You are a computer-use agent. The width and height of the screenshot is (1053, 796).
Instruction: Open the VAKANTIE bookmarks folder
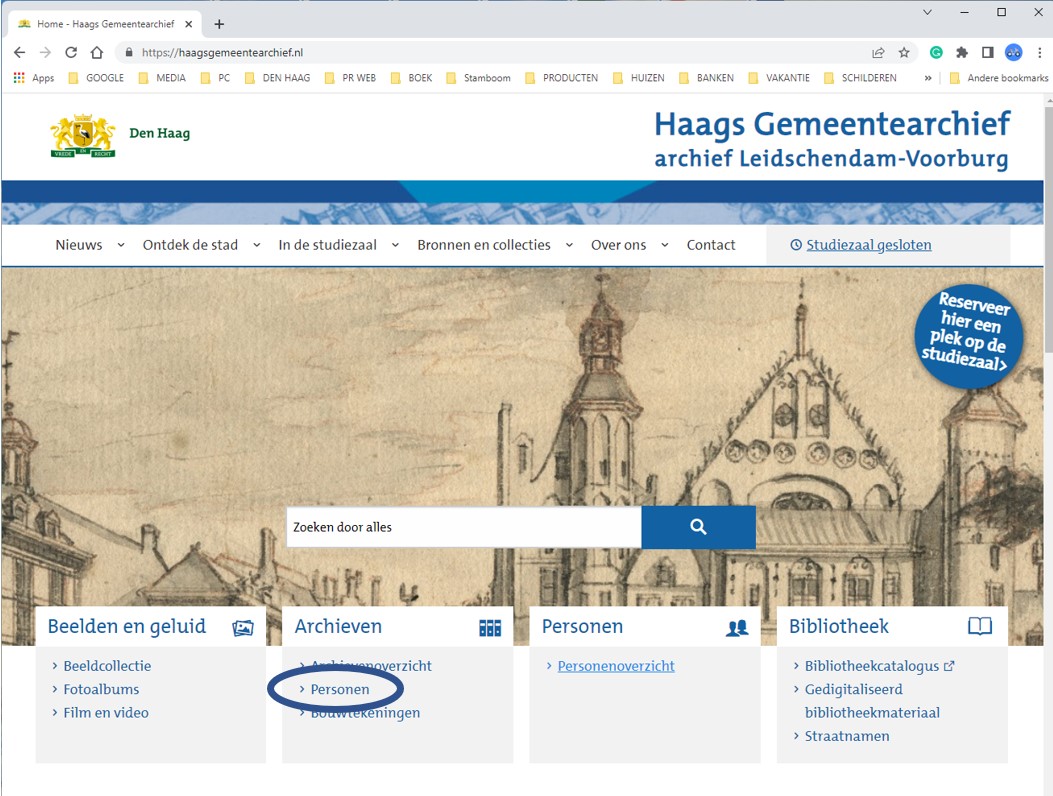tap(779, 78)
